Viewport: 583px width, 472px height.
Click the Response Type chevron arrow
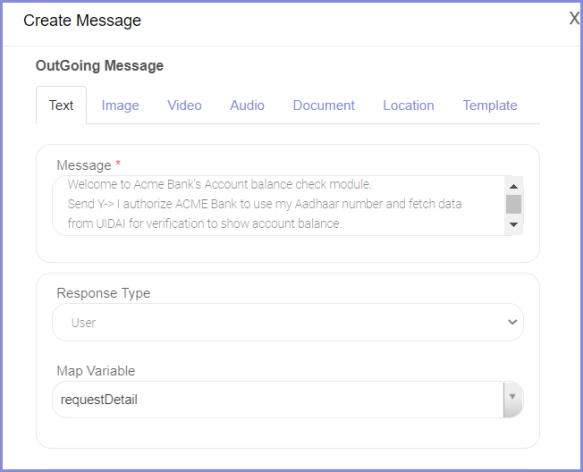click(x=512, y=322)
